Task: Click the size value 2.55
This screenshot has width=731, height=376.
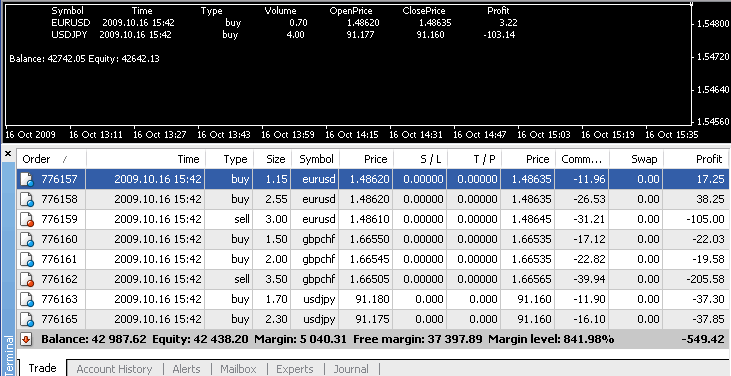Action: (276, 199)
